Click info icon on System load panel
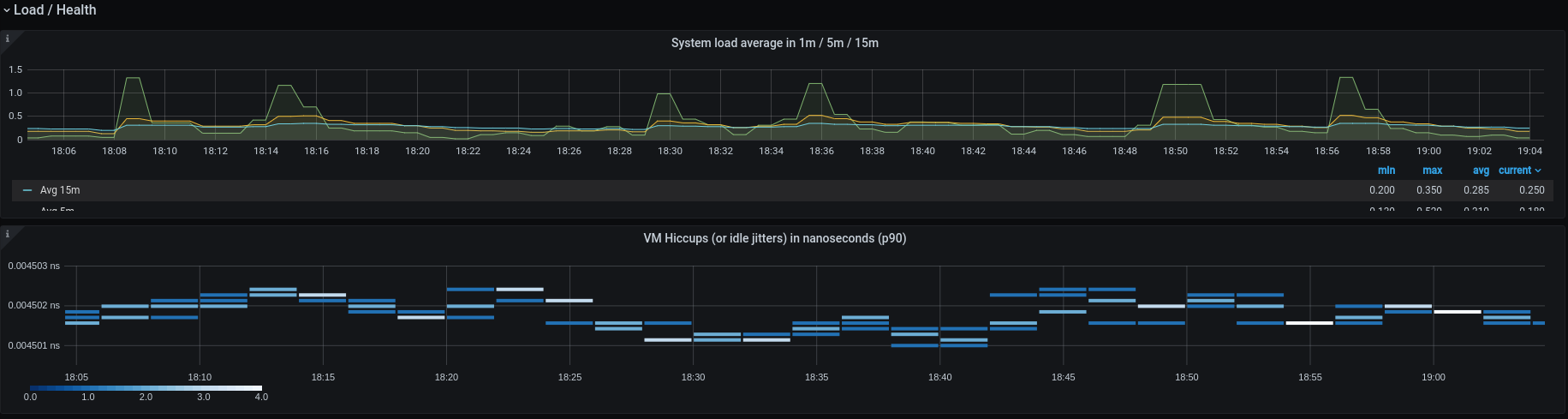The width and height of the screenshot is (1568, 419). click(8, 39)
